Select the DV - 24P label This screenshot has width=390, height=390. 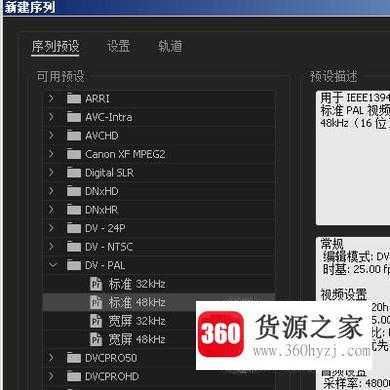[x=105, y=228]
